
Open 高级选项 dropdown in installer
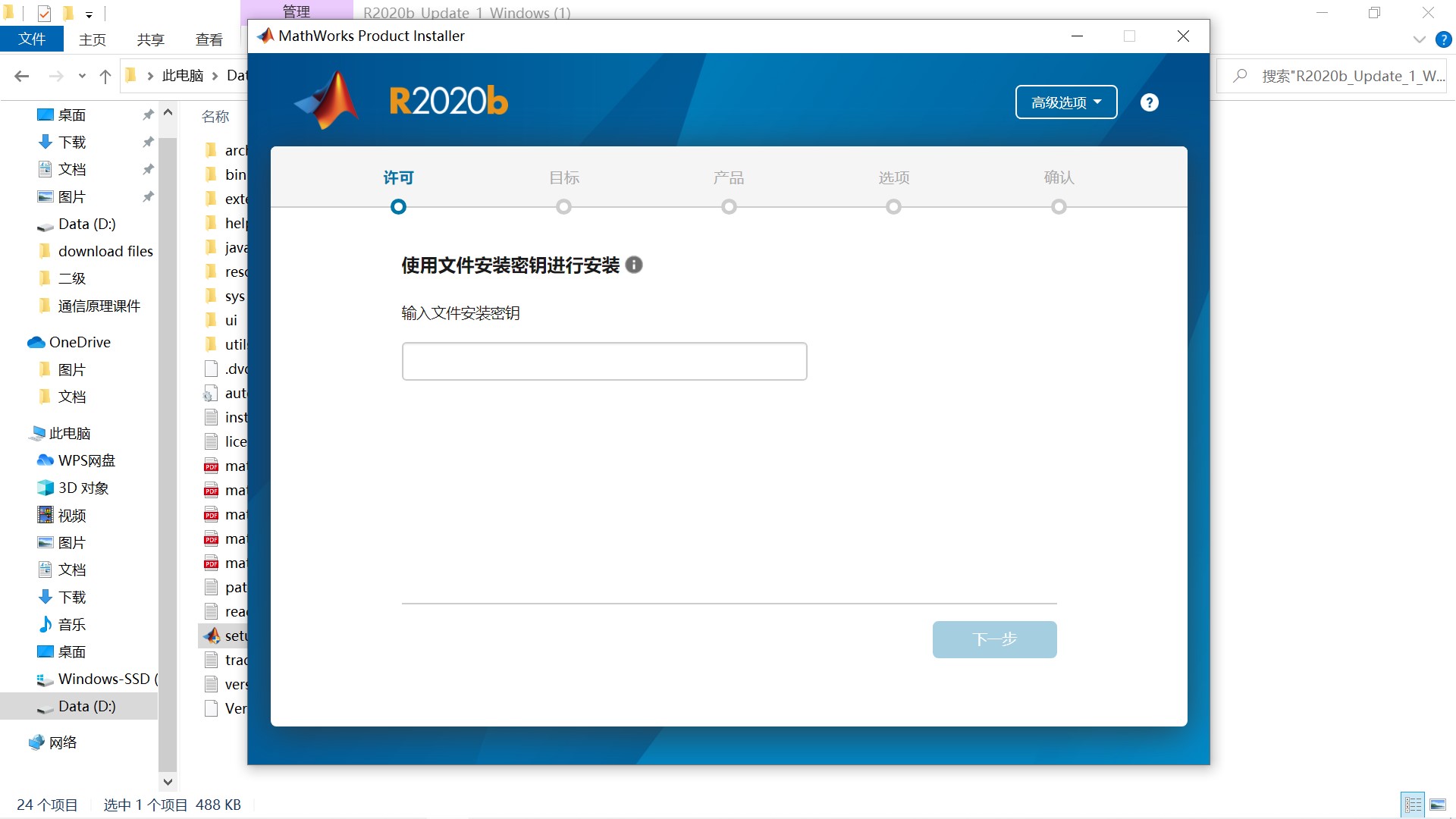(x=1065, y=102)
